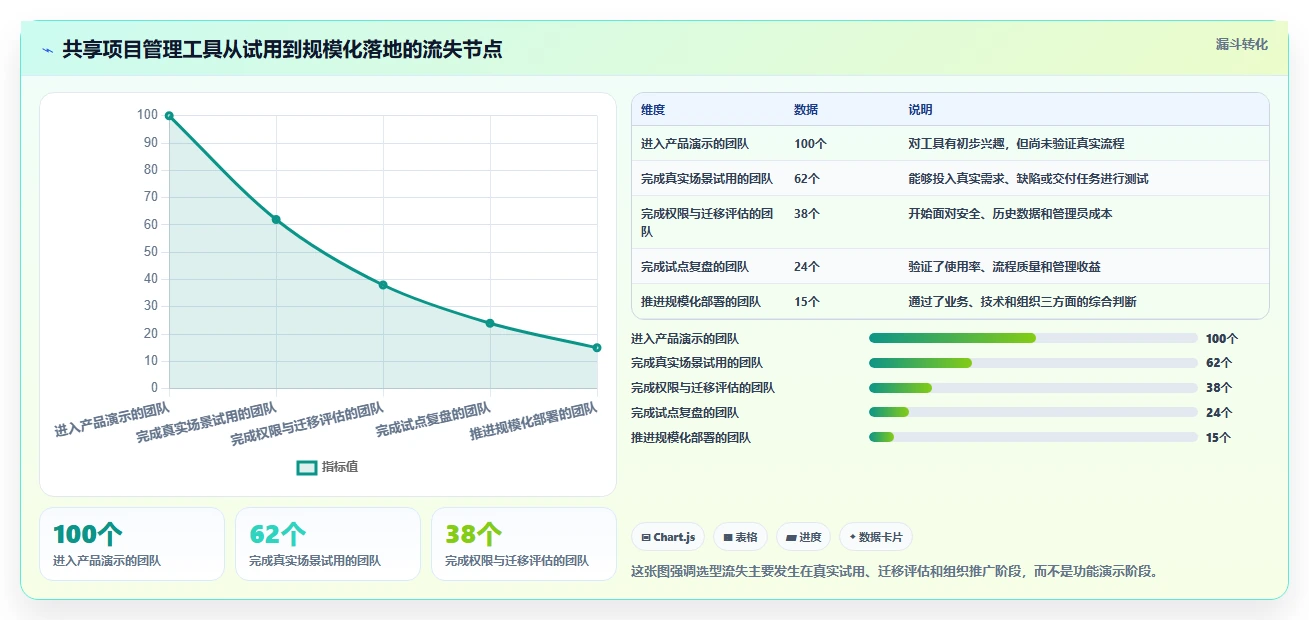Click table description 能够投入真实需求、缺陷或交付任务进行测试
The width and height of the screenshot is (1309, 620).
point(1028,179)
